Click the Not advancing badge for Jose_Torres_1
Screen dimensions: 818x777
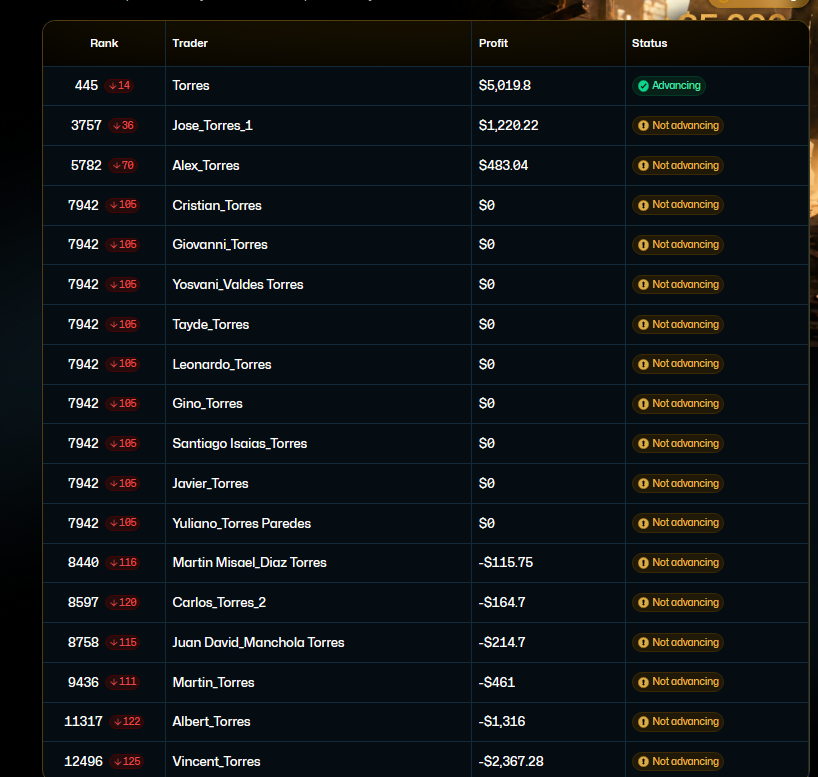pyautogui.click(x=678, y=125)
